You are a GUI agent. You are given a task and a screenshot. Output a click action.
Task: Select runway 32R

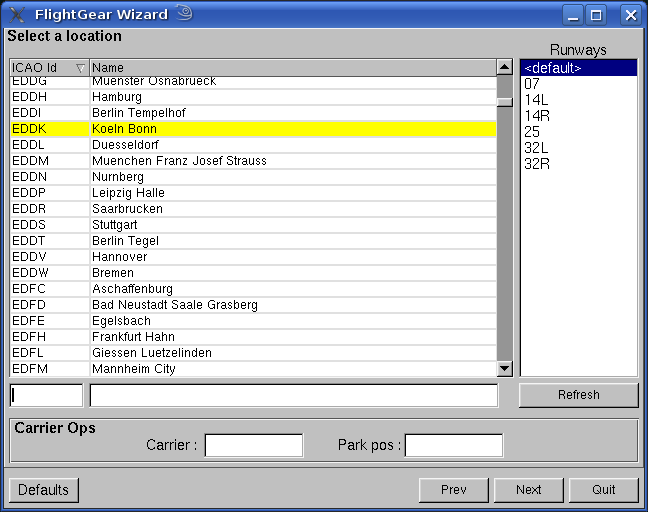579,164
